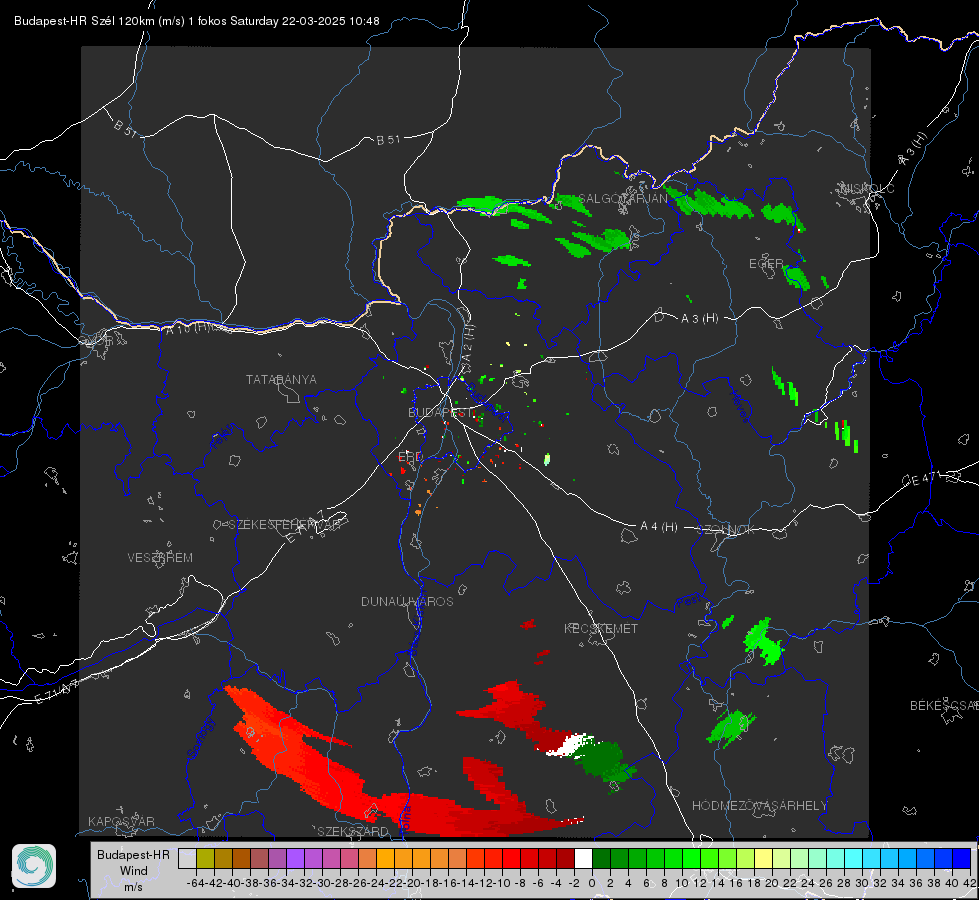
Task: Click the VESZPRÉM city label
Action: [x=160, y=557]
